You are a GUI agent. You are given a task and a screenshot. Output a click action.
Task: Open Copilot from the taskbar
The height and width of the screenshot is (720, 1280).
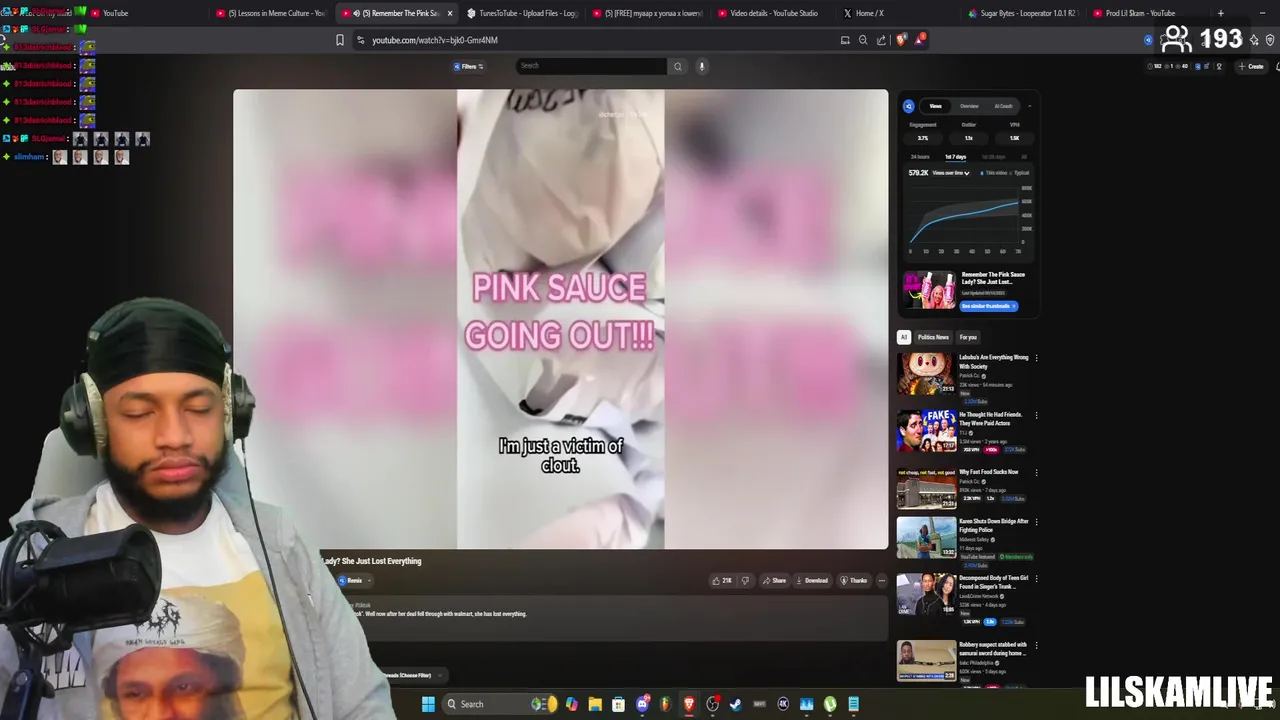pos(571,704)
